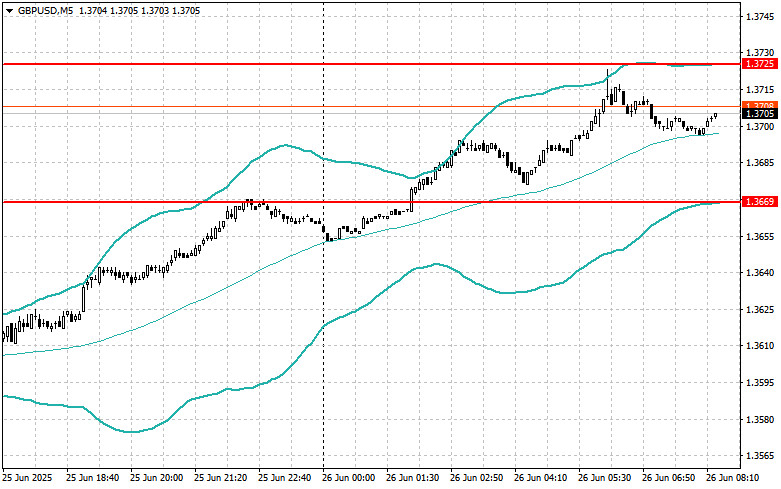Click the 1.3565 price scale value
Viewport: 781px width, 489px height.
(760, 456)
